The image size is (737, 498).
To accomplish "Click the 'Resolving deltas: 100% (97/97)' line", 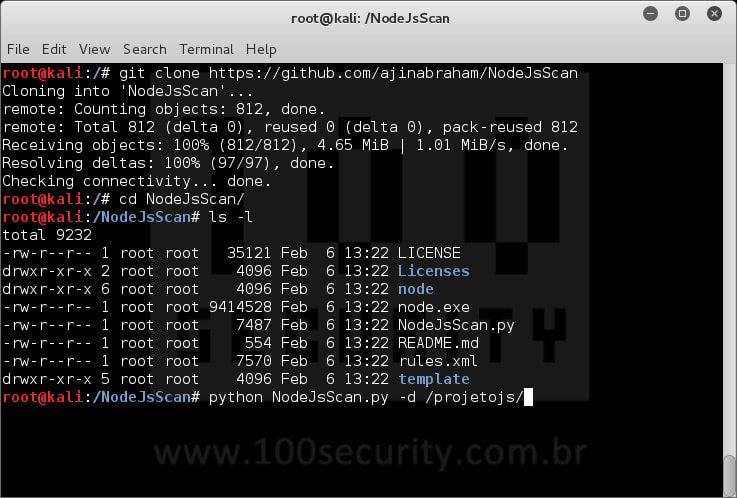I will (x=168, y=163).
